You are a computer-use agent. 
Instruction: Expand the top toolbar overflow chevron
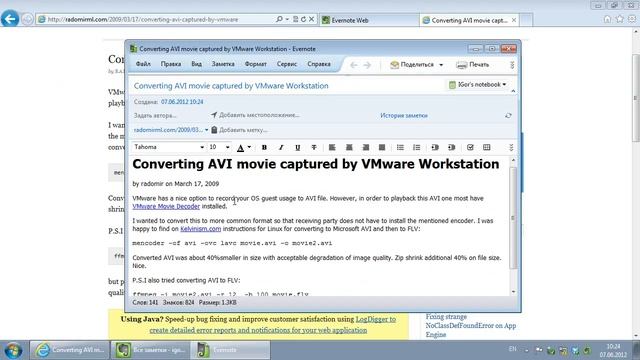click(512, 64)
